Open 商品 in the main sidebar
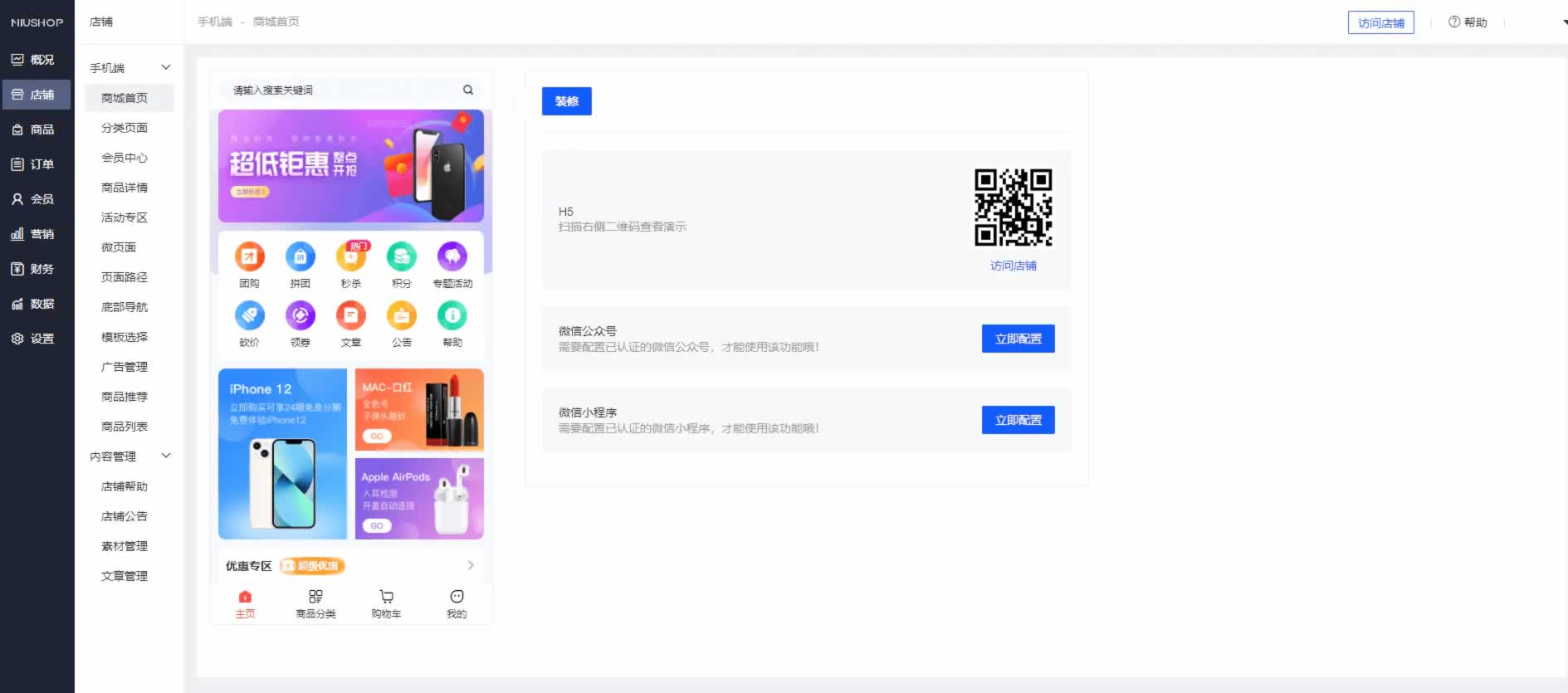 click(33, 129)
